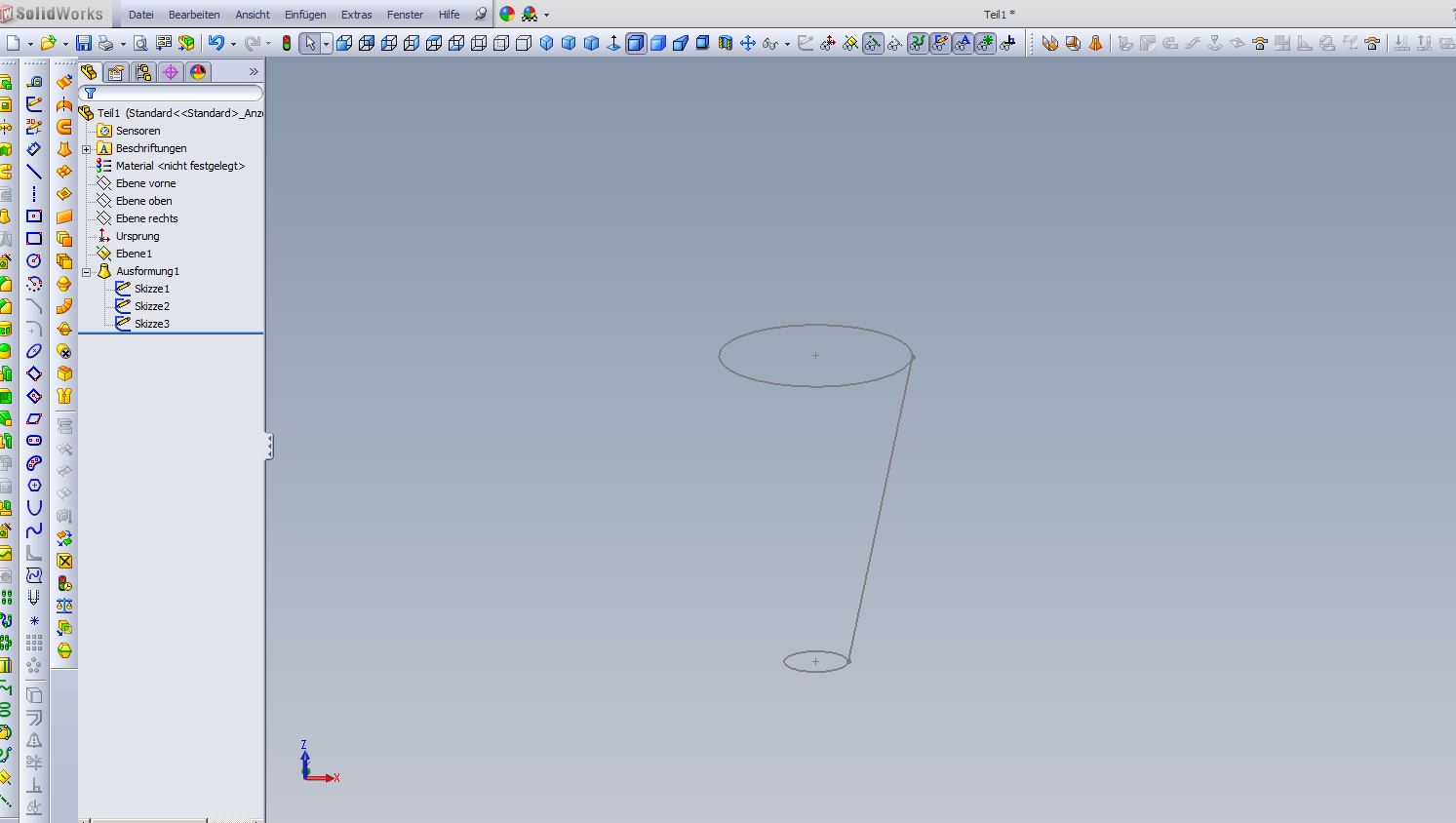Select the Spline sketch tool
This screenshot has height=823, width=1456.
[34, 530]
